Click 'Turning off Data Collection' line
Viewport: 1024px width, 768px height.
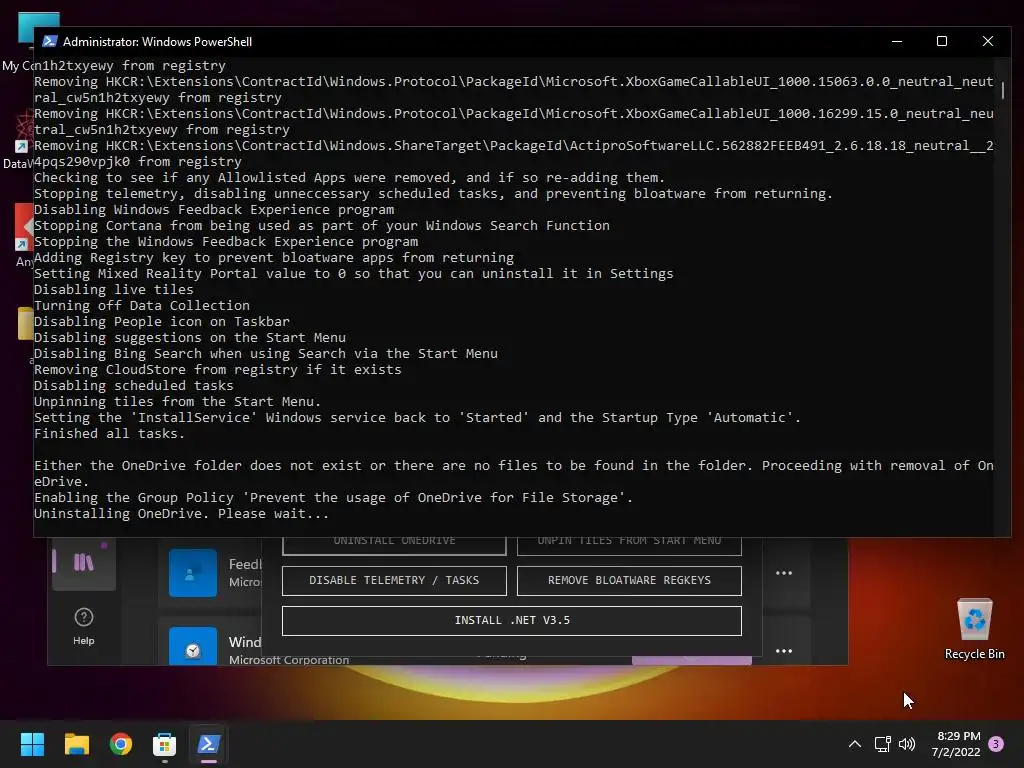tap(142, 306)
